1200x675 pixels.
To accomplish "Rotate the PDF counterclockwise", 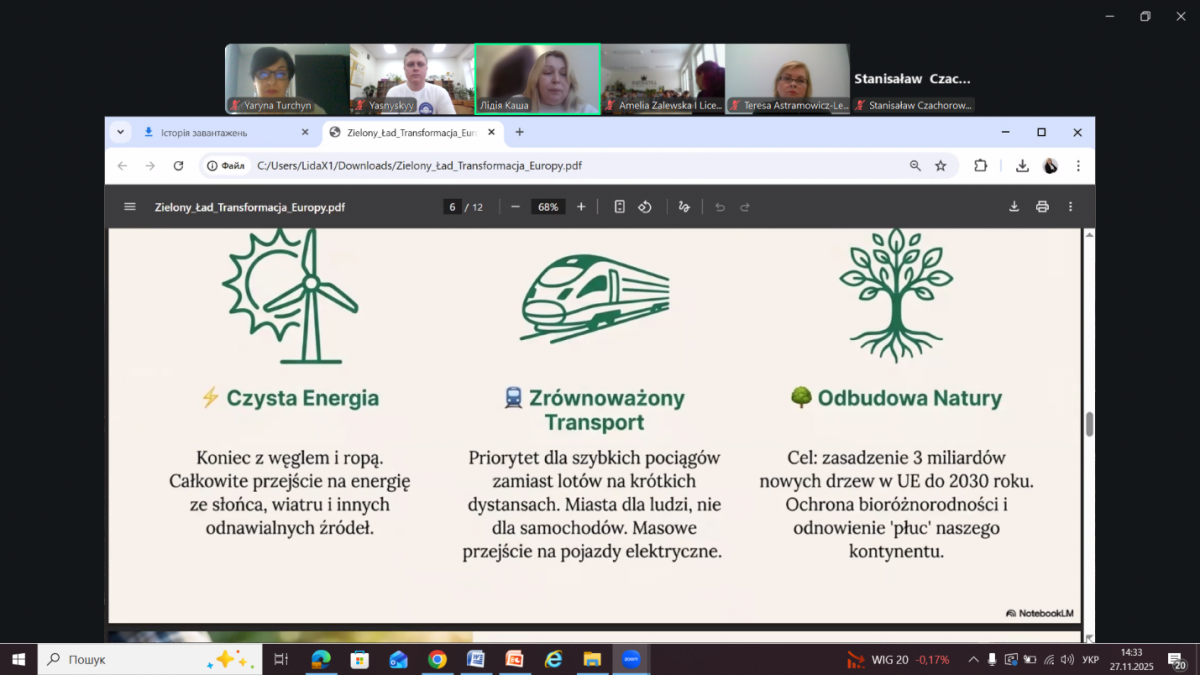I will point(645,207).
